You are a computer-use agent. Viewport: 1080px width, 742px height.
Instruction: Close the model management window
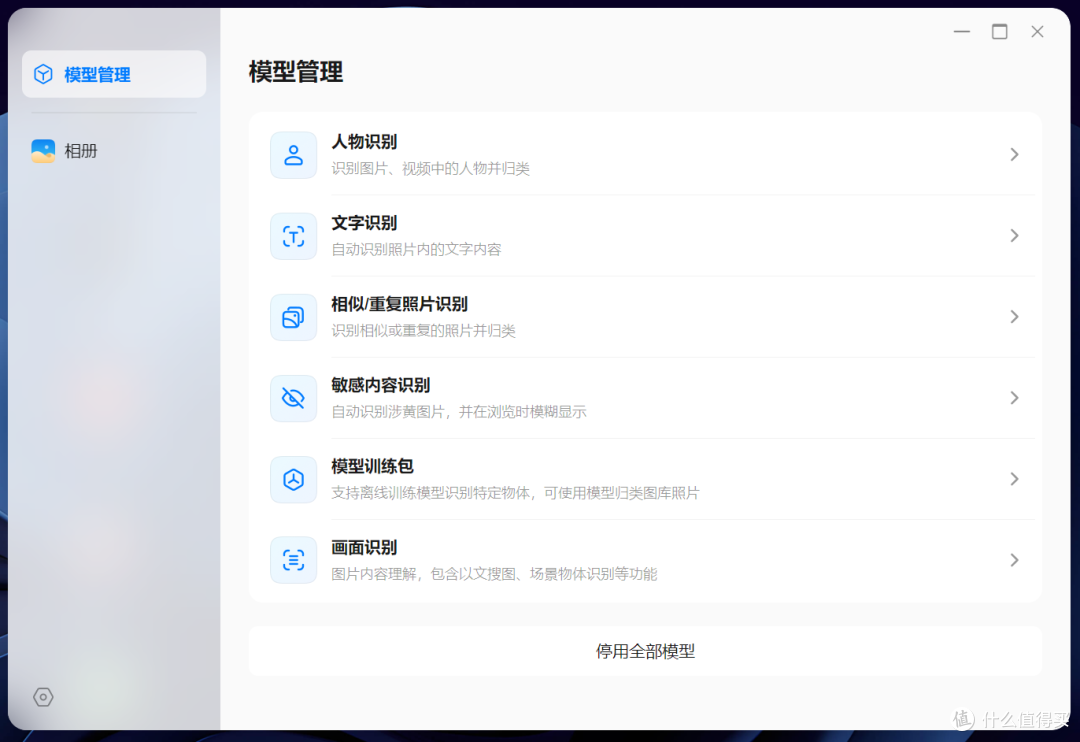pyautogui.click(x=1037, y=32)
